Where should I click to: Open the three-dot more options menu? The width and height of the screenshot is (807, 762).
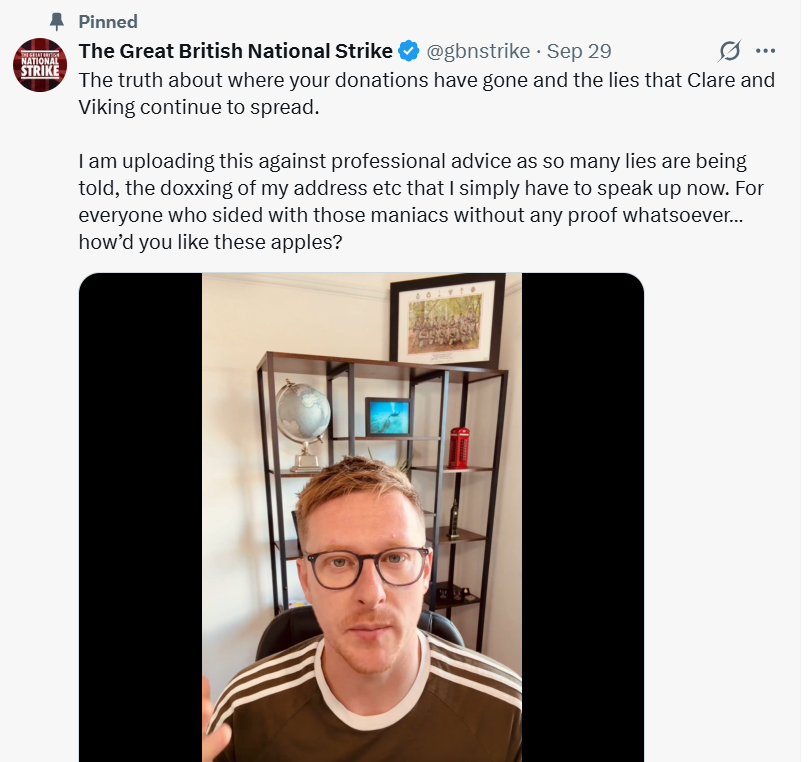(x=765, y=51)
